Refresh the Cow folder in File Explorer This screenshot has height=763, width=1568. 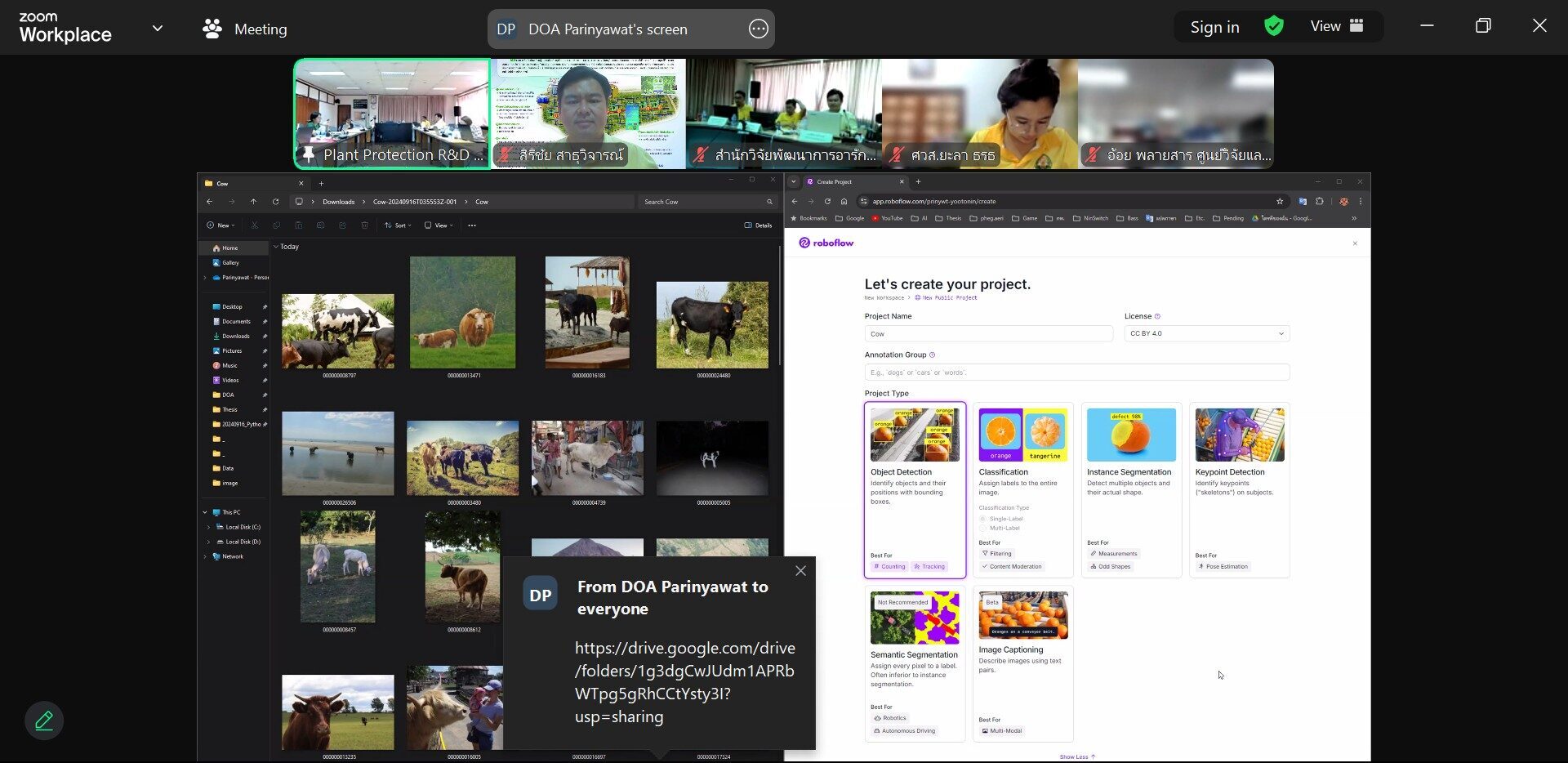click(275, 202)
